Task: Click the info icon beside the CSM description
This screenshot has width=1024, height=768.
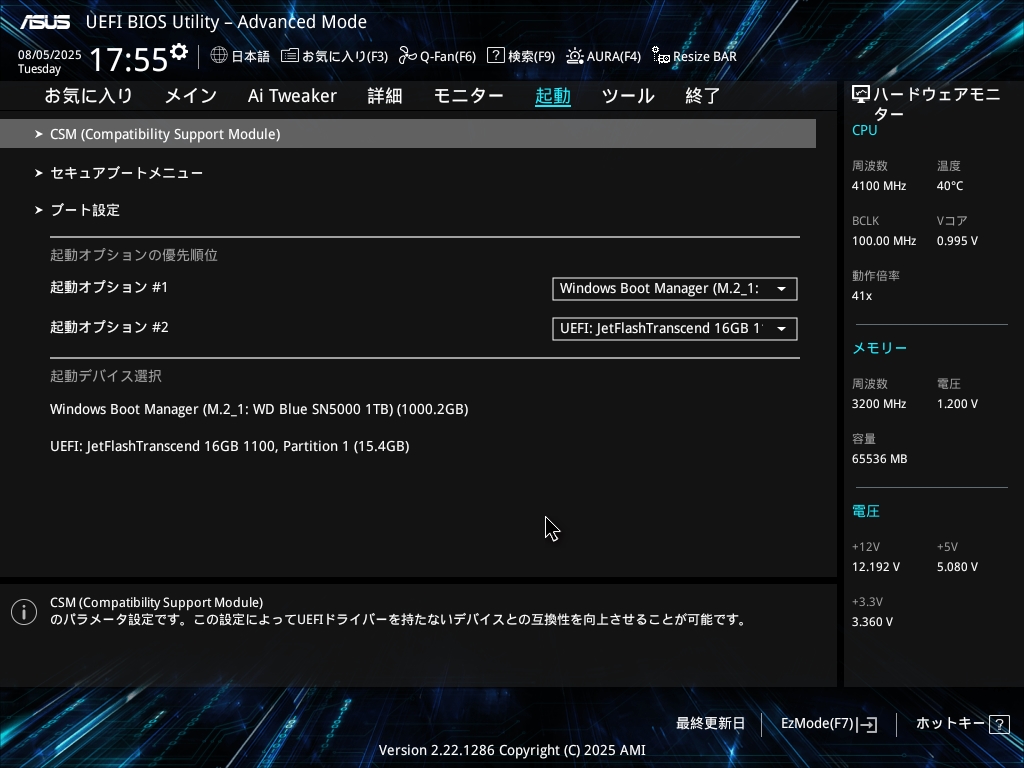Action: 24,612
